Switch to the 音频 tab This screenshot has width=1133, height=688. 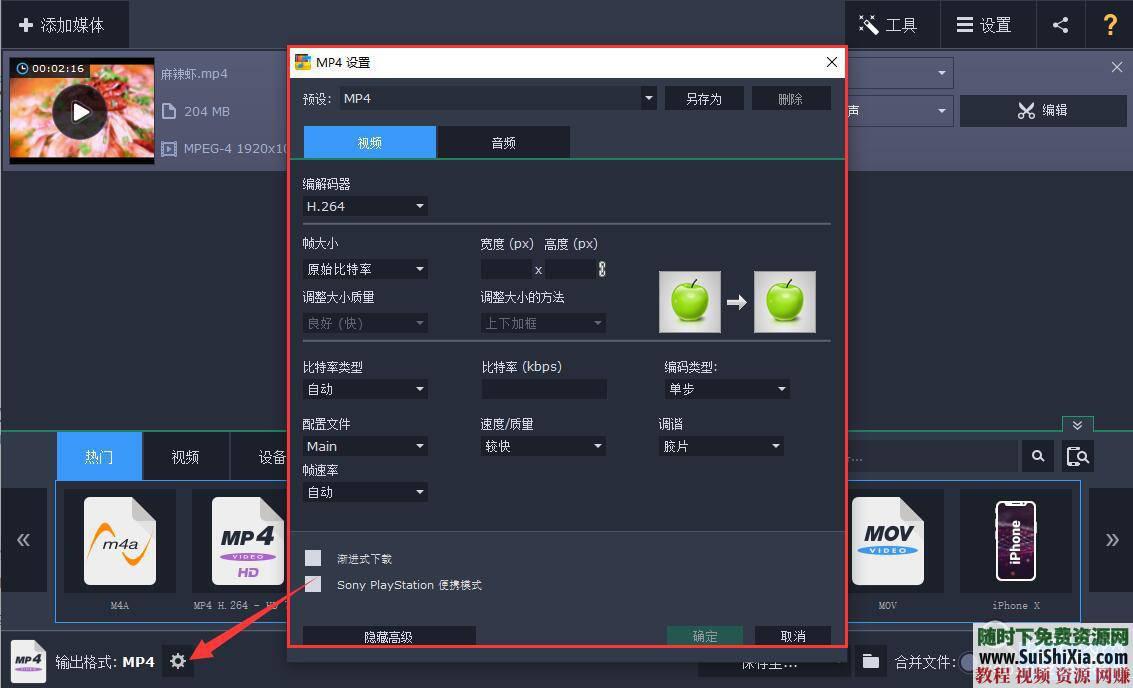coord(503,142)
